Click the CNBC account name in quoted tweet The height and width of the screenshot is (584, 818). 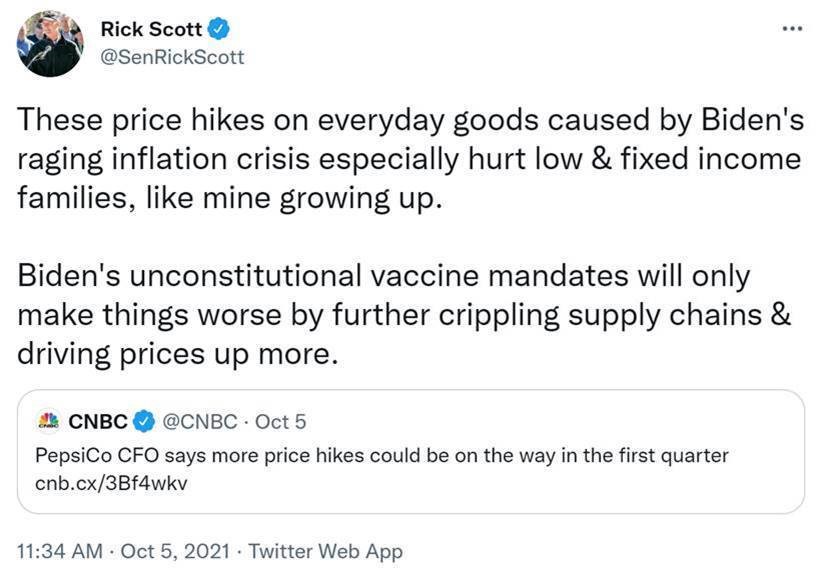[x=98, y=422]
